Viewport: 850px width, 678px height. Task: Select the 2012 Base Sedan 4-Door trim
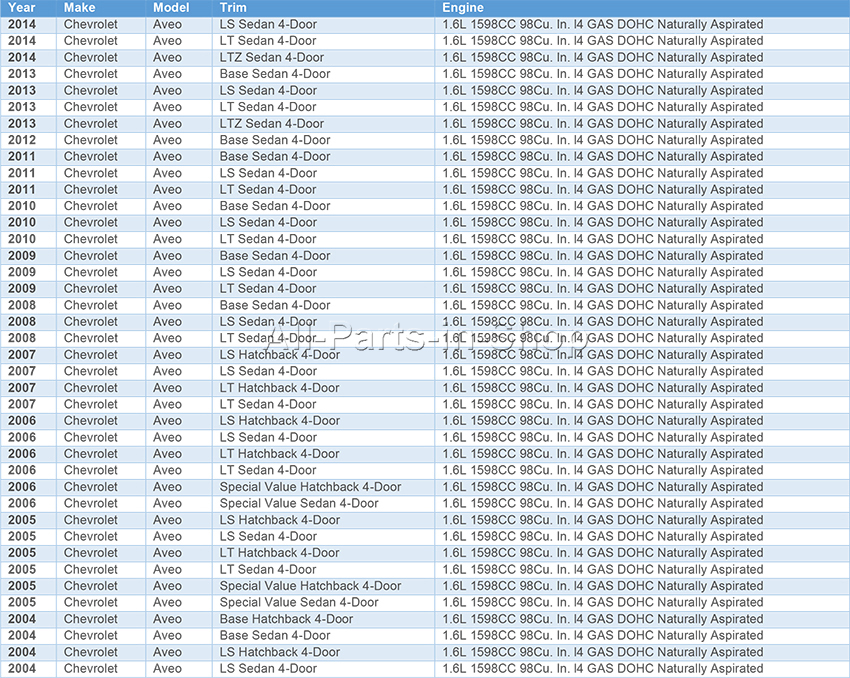(x=275, y=140)
